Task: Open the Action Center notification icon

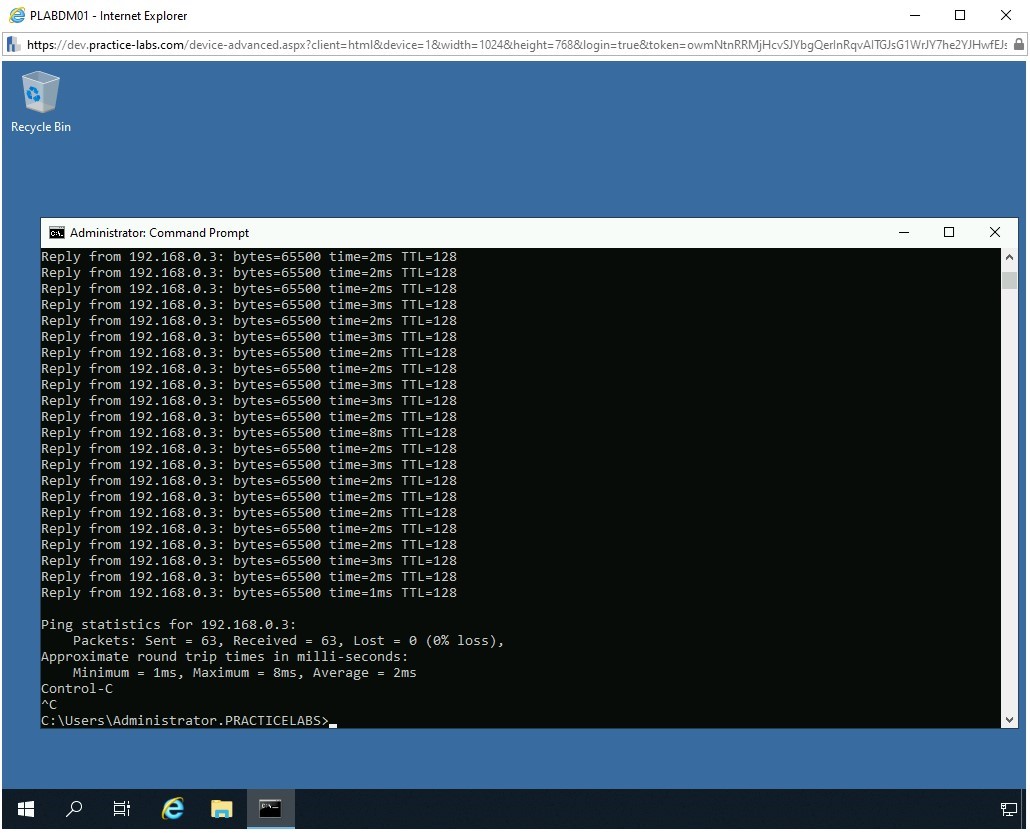Action: [x=1008, y=809]
